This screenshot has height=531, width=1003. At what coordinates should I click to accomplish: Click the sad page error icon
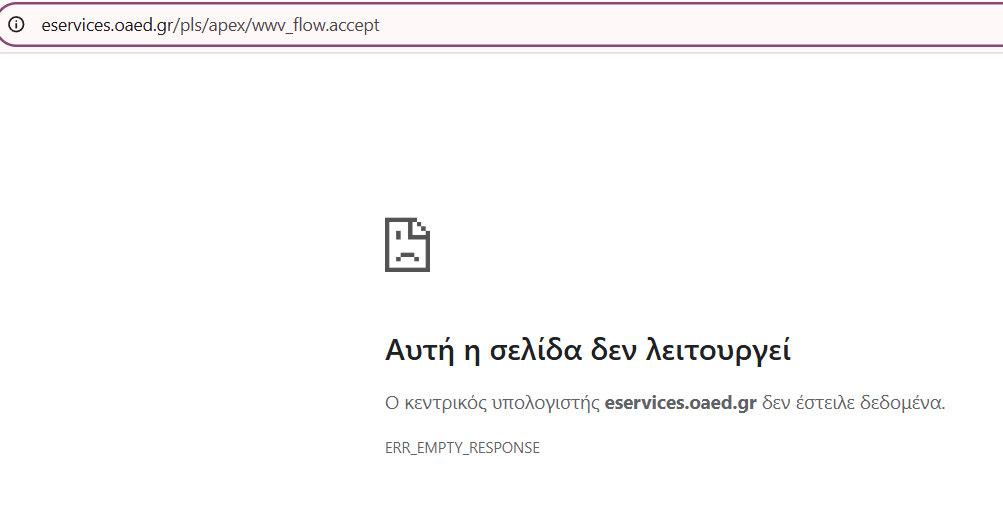pos(407,245)
